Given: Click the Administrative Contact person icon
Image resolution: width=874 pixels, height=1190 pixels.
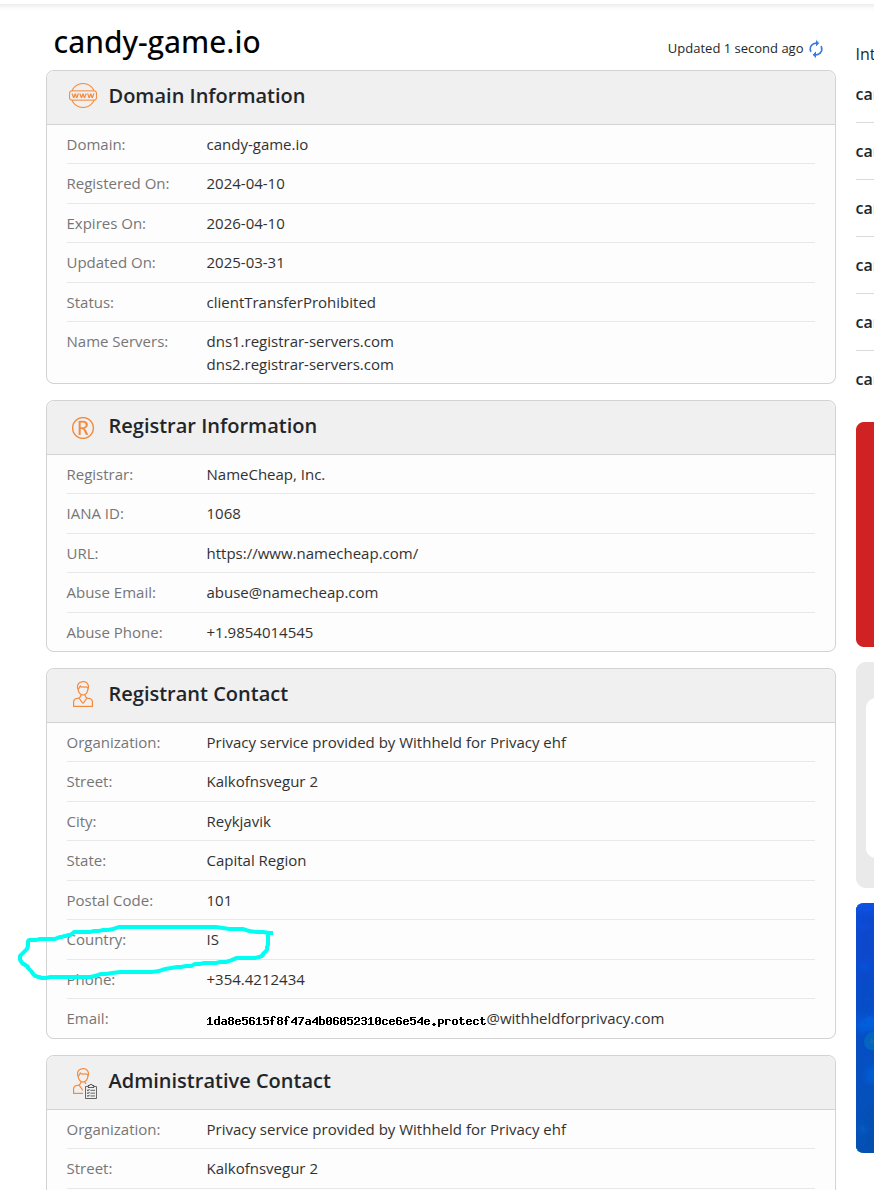Looking at the screenshot, I should point(84,1083).
